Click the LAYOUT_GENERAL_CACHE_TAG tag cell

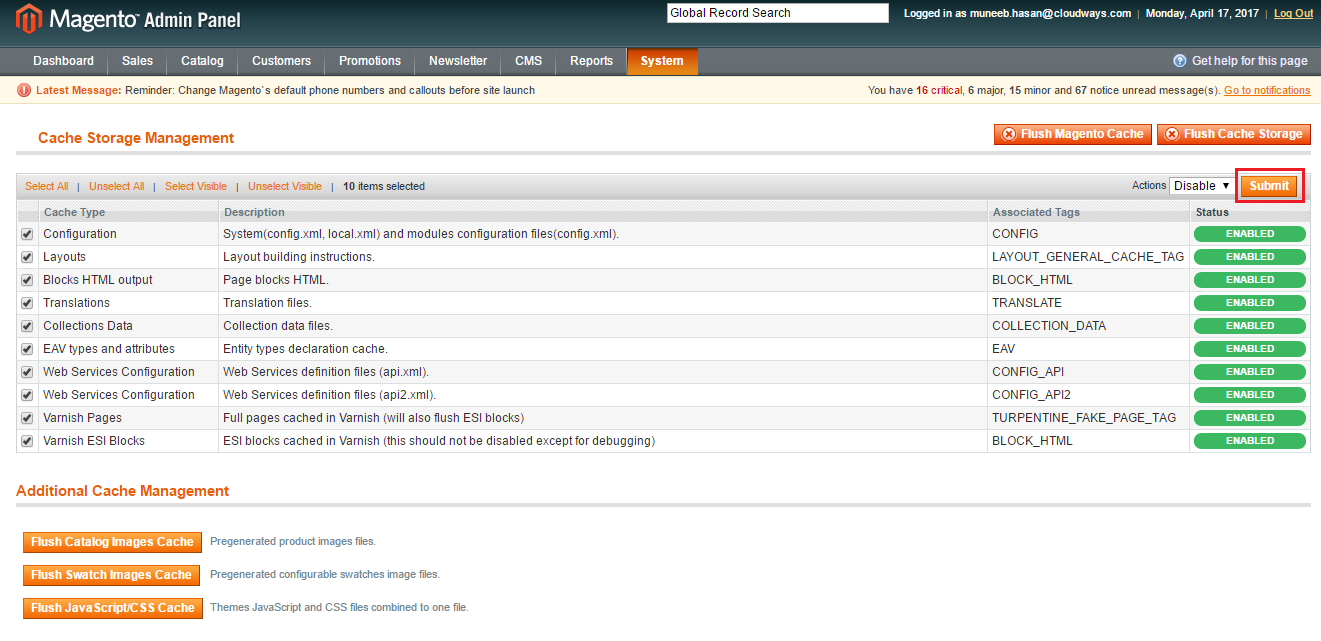[x=1088, y=257]
